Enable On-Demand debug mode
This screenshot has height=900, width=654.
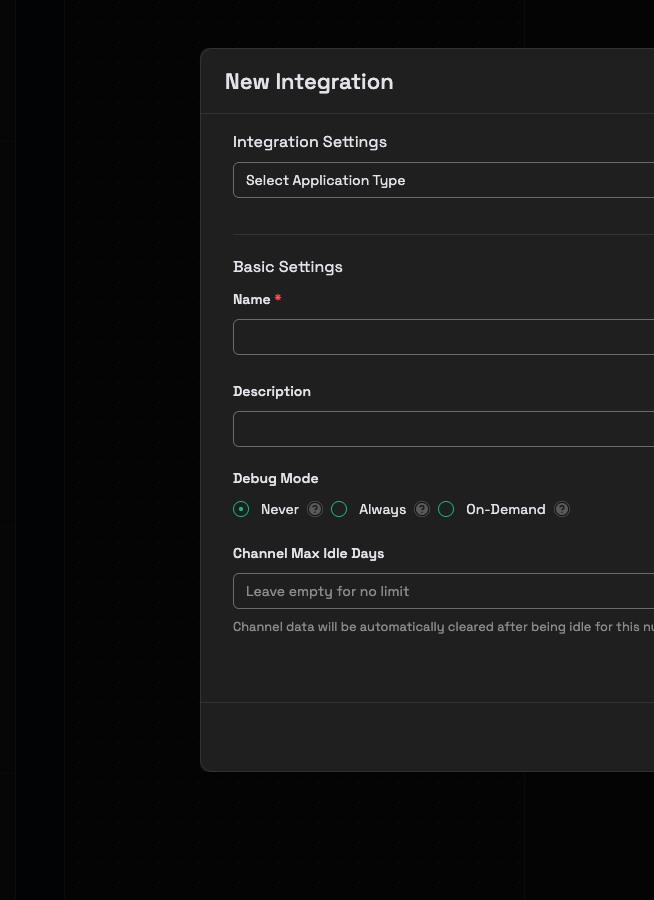pos(446,509)
